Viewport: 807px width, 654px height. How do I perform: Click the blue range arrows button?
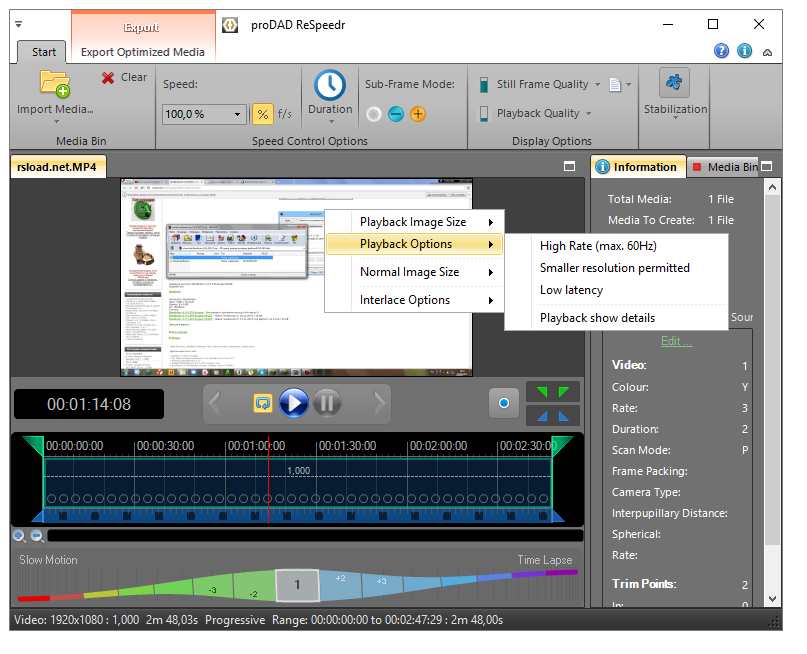point(553,416)
